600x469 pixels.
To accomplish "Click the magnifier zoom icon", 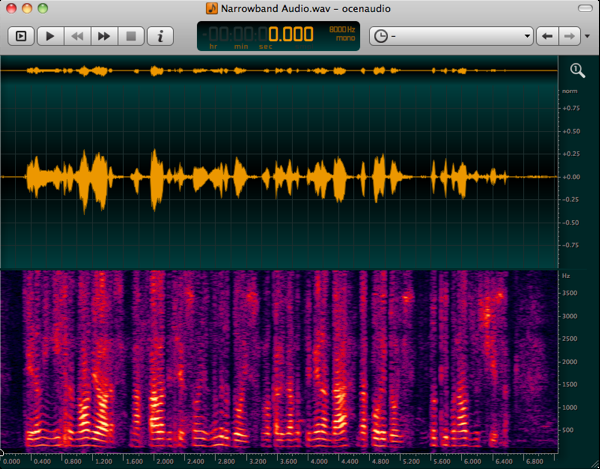I will click(578, 70).
